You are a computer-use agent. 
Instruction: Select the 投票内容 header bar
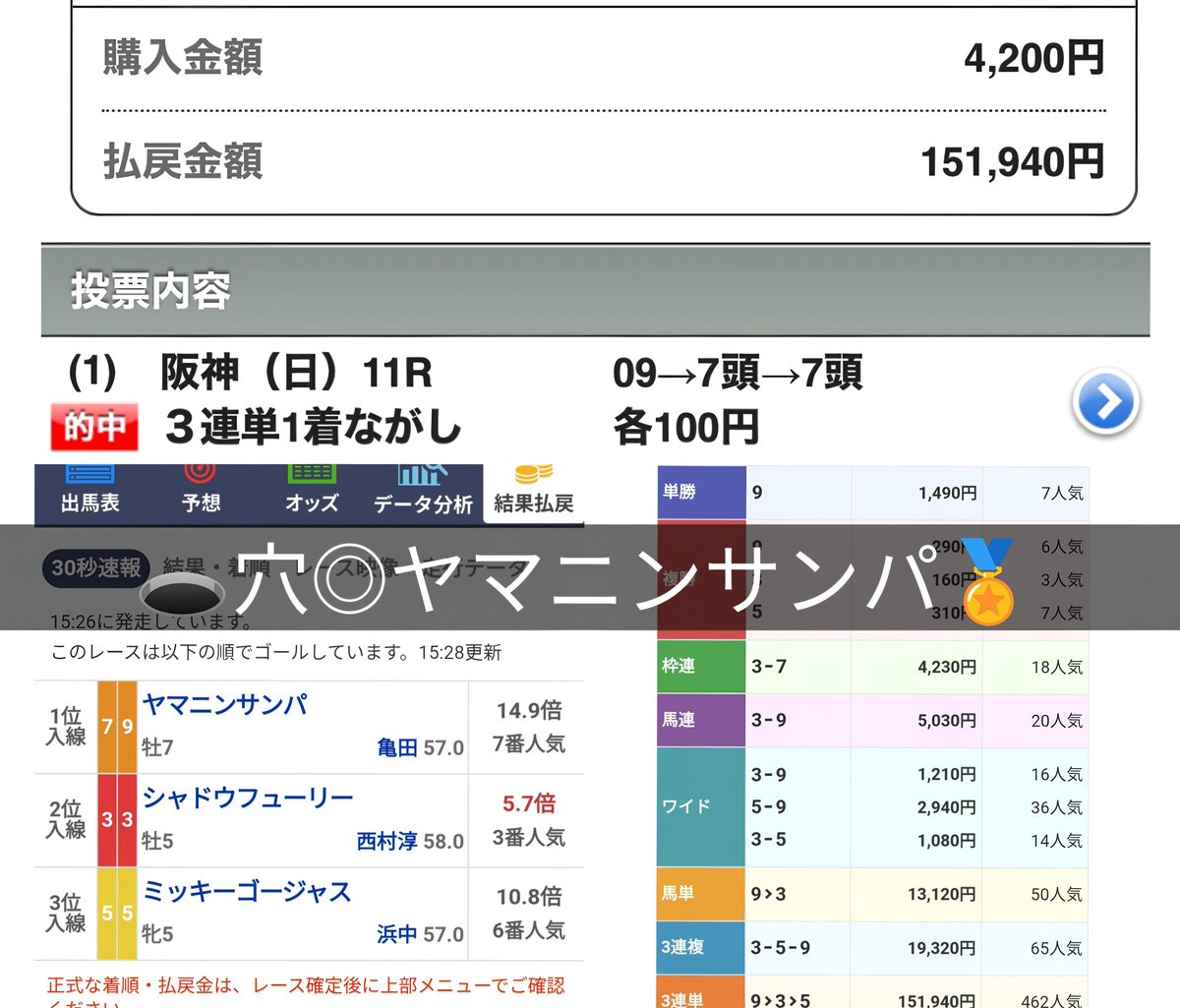click(595, 291)
